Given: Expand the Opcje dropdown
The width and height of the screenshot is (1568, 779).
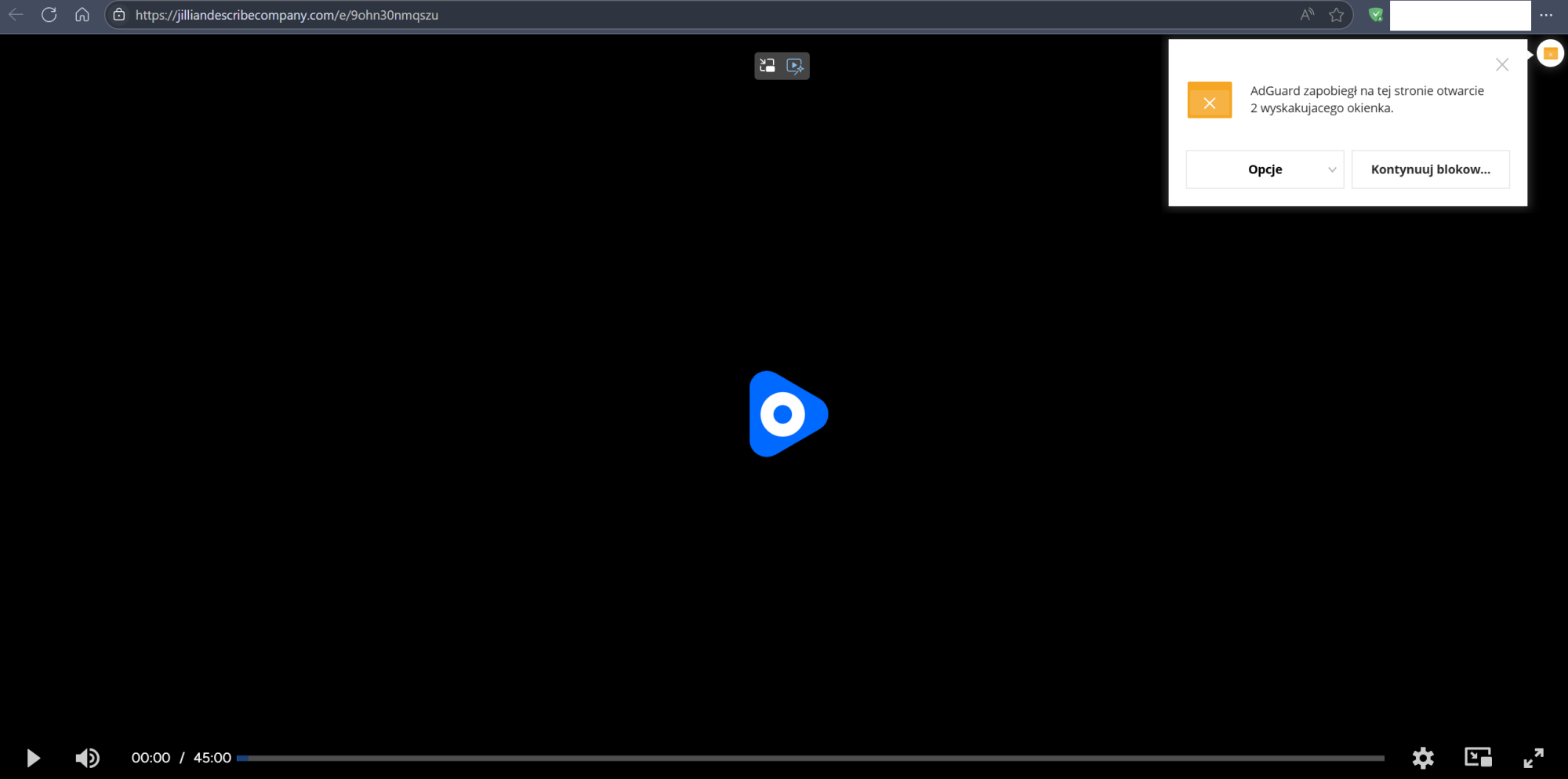Looking at the screenshot, I should [1264, 169].
